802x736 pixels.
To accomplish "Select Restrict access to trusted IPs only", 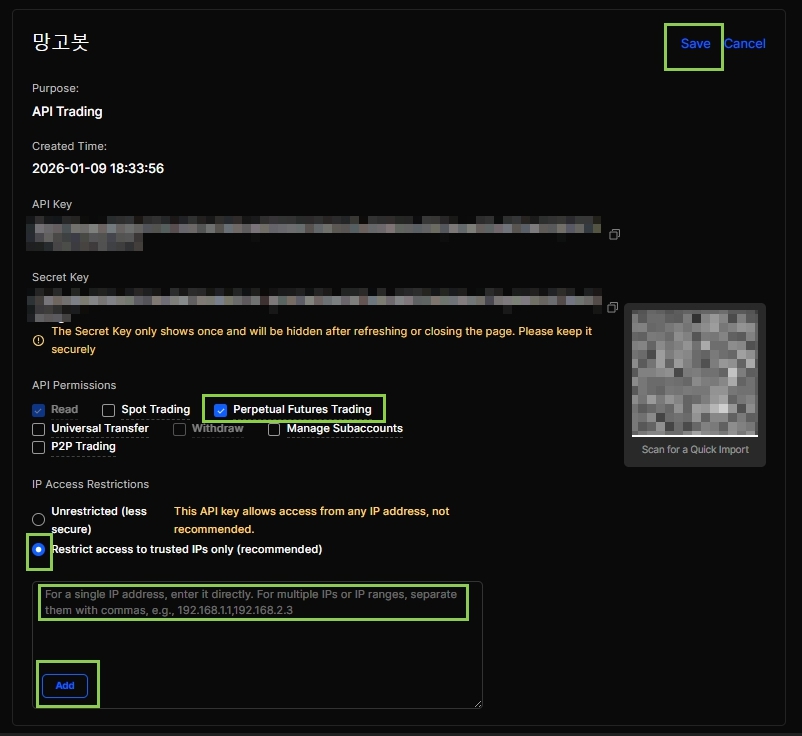I will coord(39,549).
